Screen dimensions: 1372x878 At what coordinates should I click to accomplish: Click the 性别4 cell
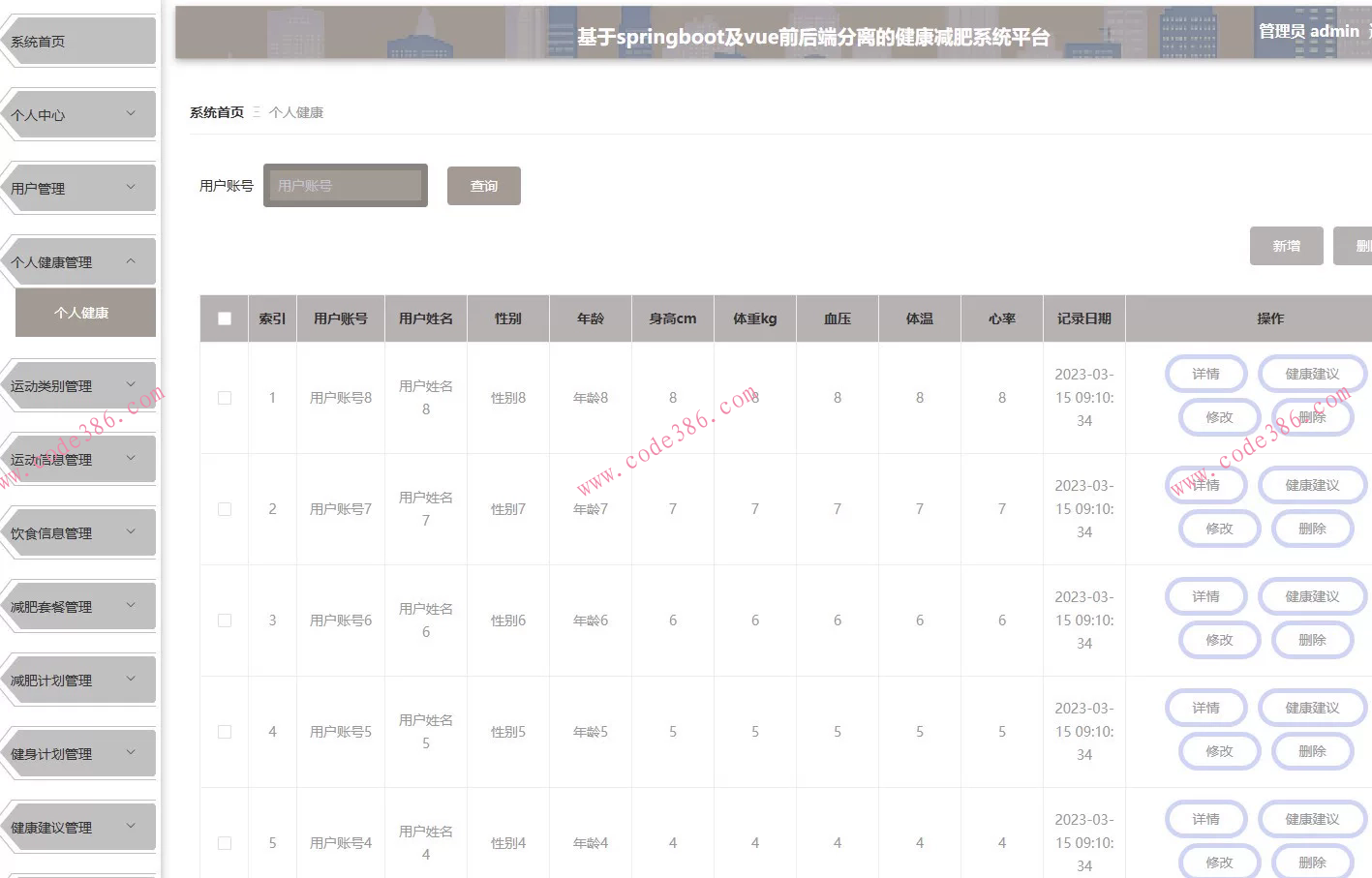coord(508,843)
